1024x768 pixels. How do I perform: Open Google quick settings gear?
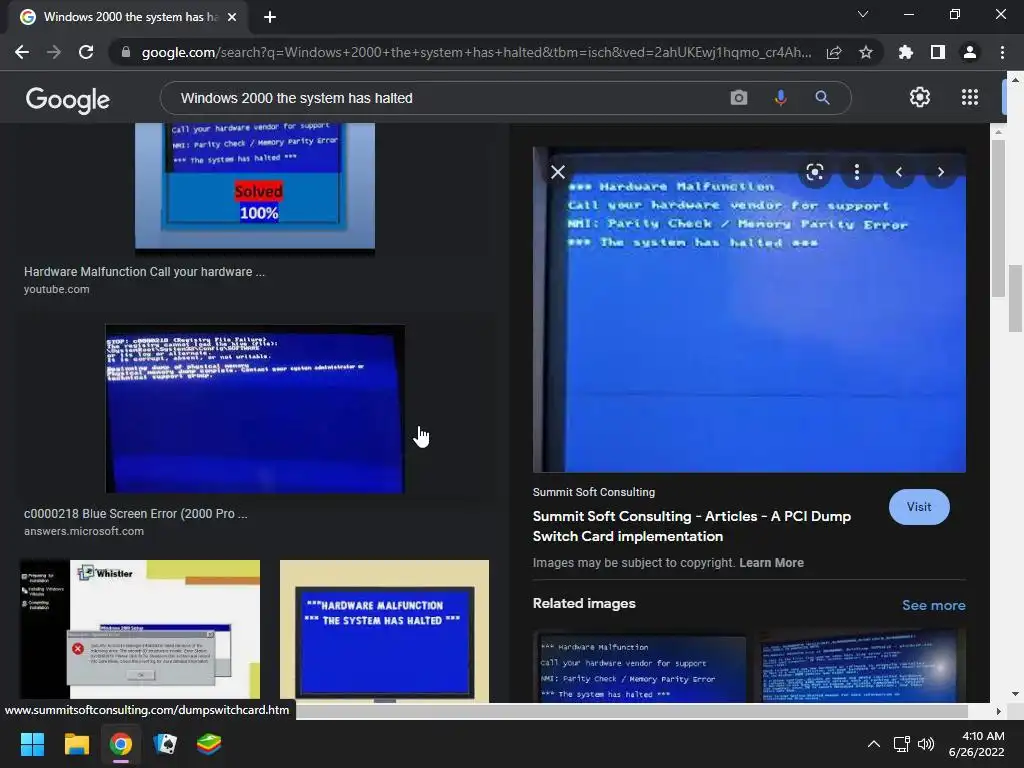point(920,97)
